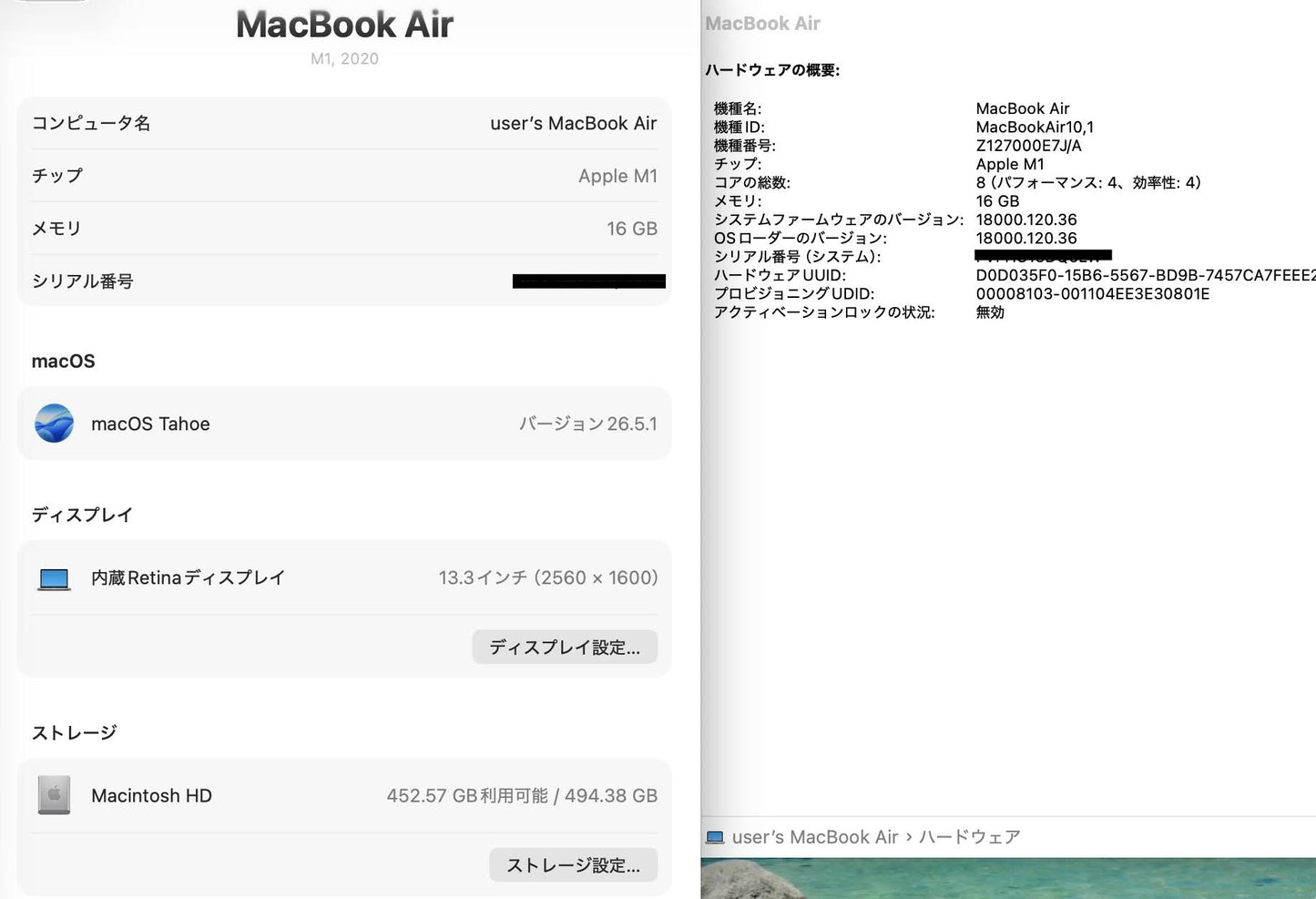This screenshot has width=1316, height=899.
Task: Click 452.57 GB利用可能 / 494.38 GB text
Action: tap(522, 795)
